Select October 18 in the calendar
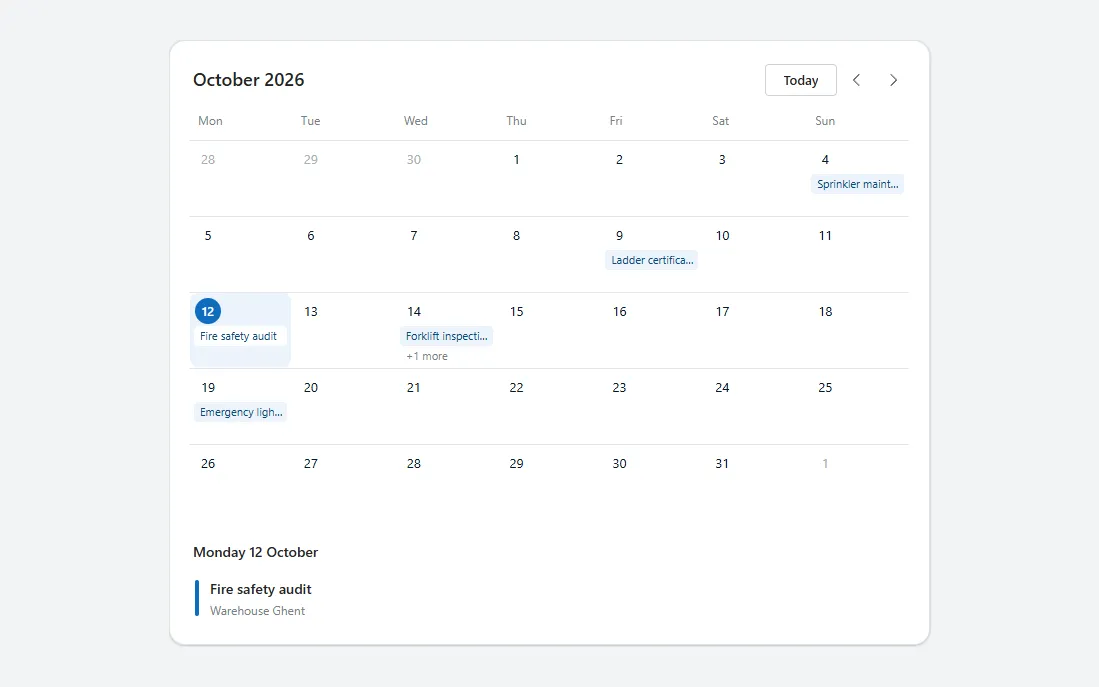The width and height of the screenshot is (1099, 687). [825, 311]
